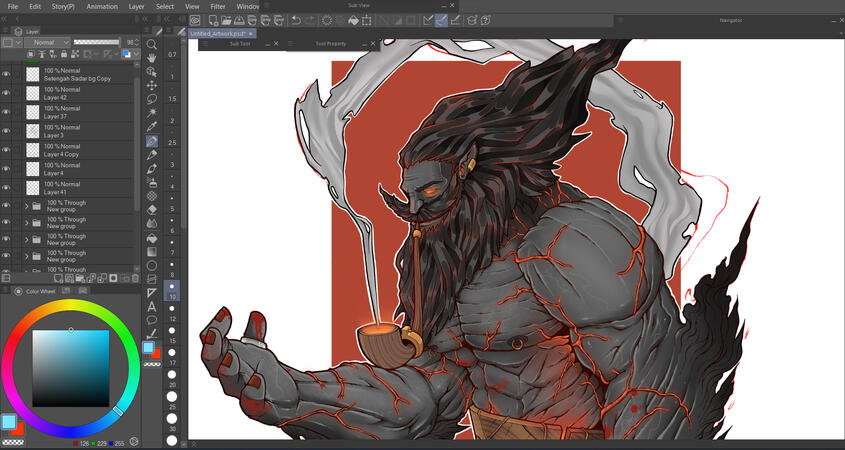Image resolution: width=845 pixels, height=450 pixels.
Task: Select the Eyedropper tool
Action: (x=151, y=127)
